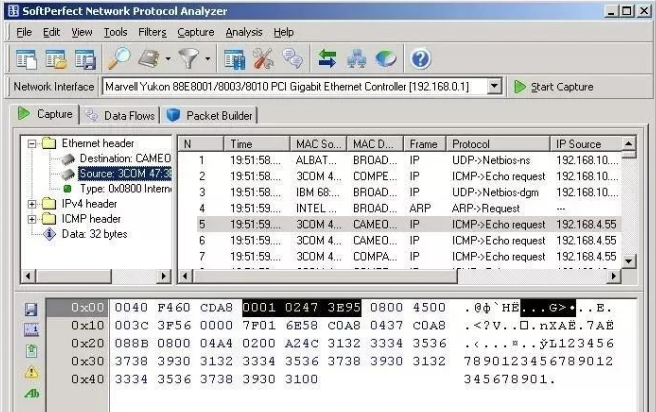Click the packet list scroll right arrow
This screenshot has width=656, height=412.
tap(613, 276)
